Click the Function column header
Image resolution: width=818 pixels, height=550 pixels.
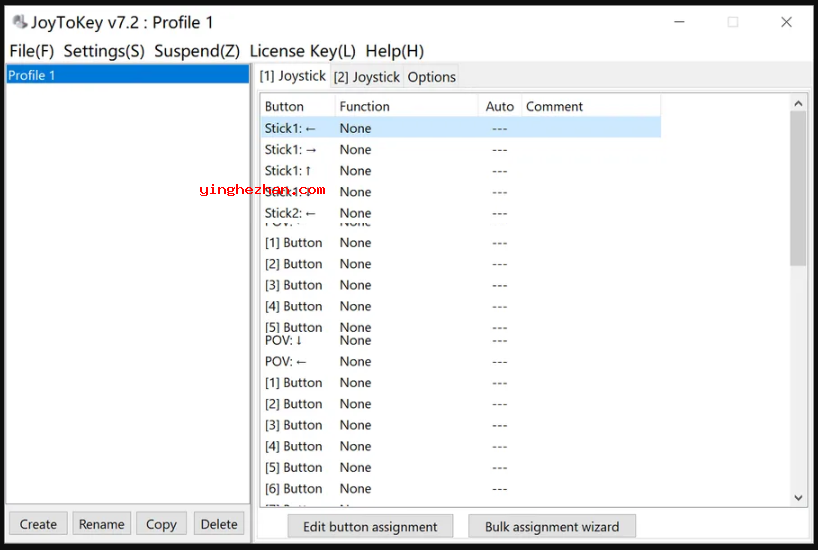406,106
